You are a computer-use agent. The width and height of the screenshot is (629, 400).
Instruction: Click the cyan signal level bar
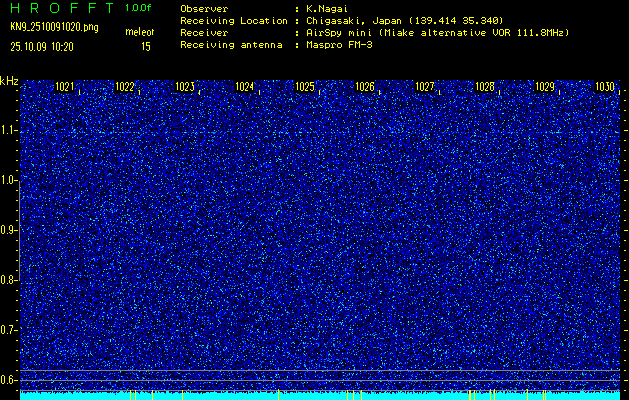320,395
